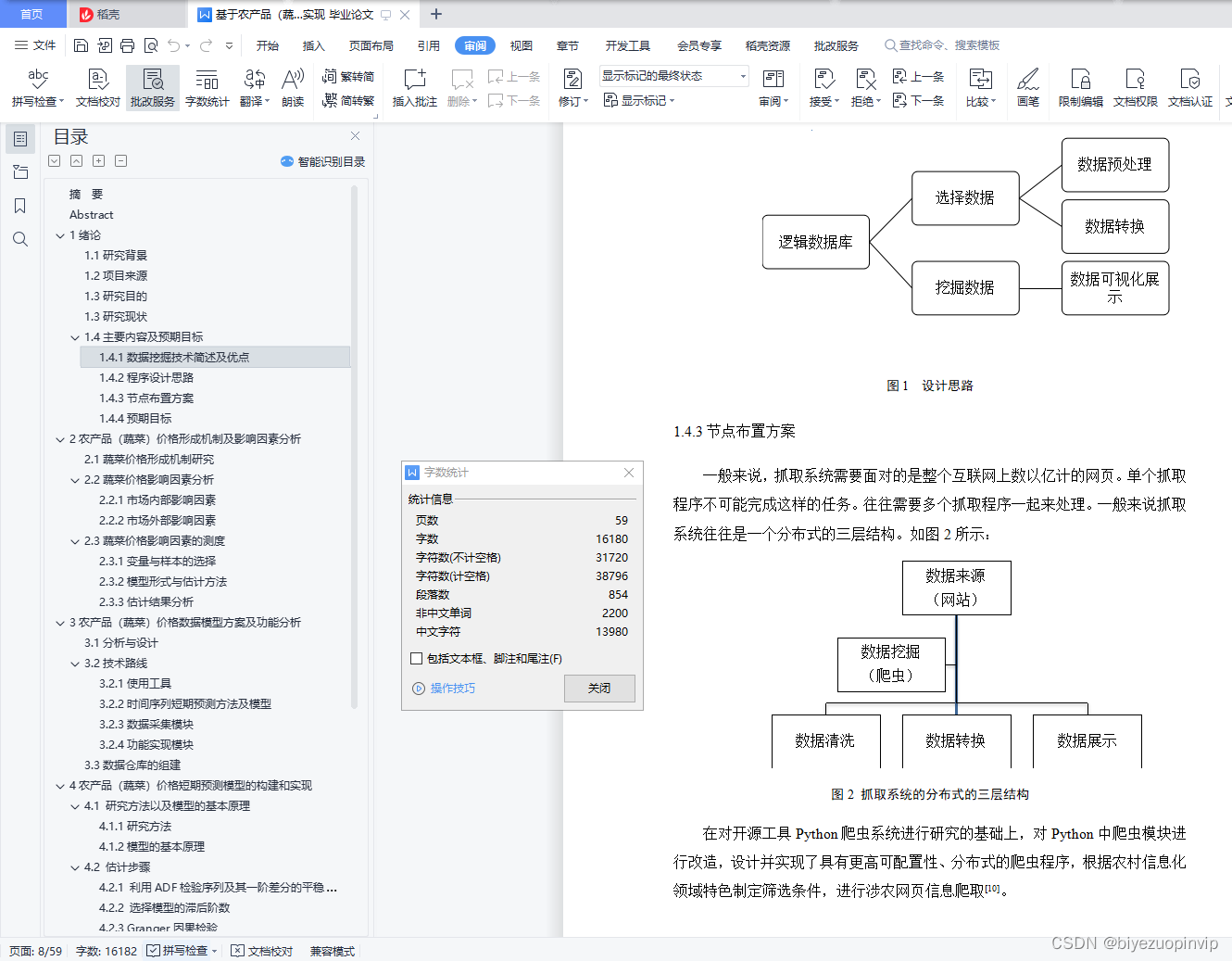Screen dimensions: 1232x961
Task: Select Abstract in the outline
Action: point(91,215)
